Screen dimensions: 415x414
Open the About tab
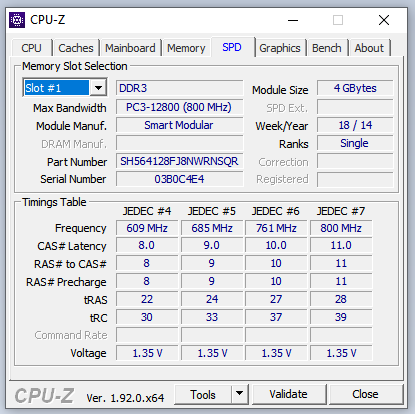coord(369,48)
